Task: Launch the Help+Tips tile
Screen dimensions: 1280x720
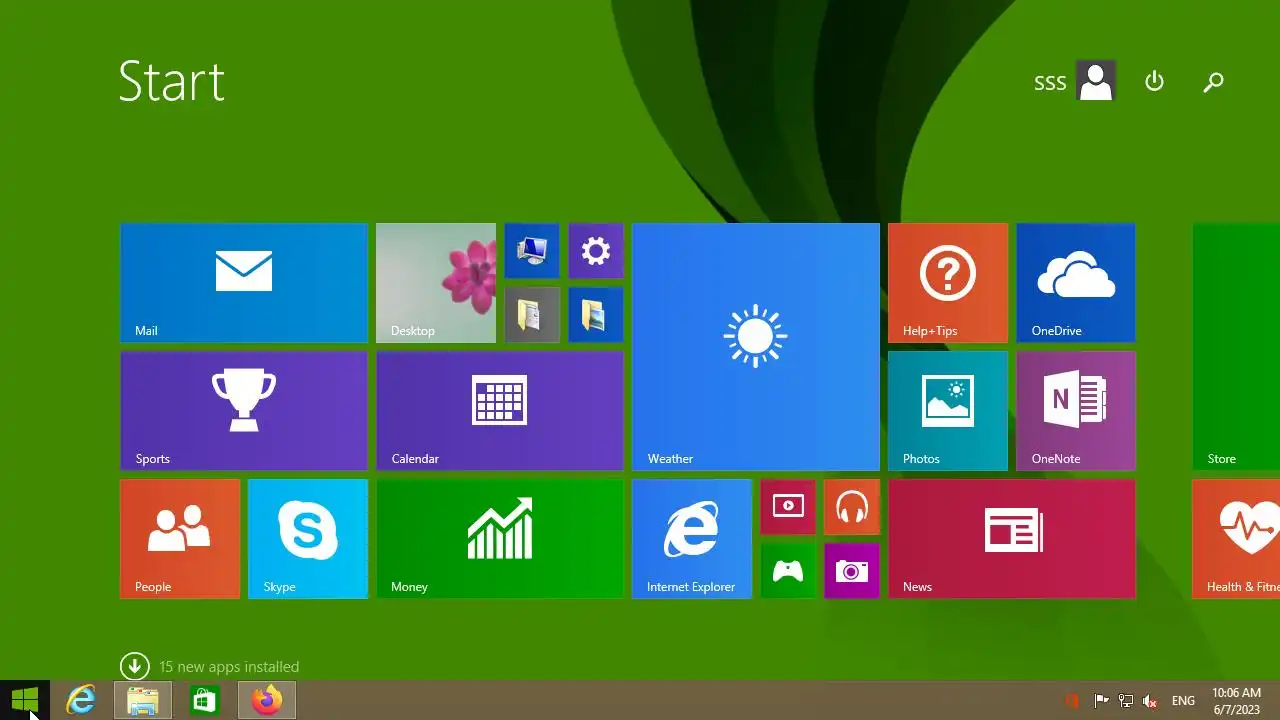Action: tap(948, 283)
